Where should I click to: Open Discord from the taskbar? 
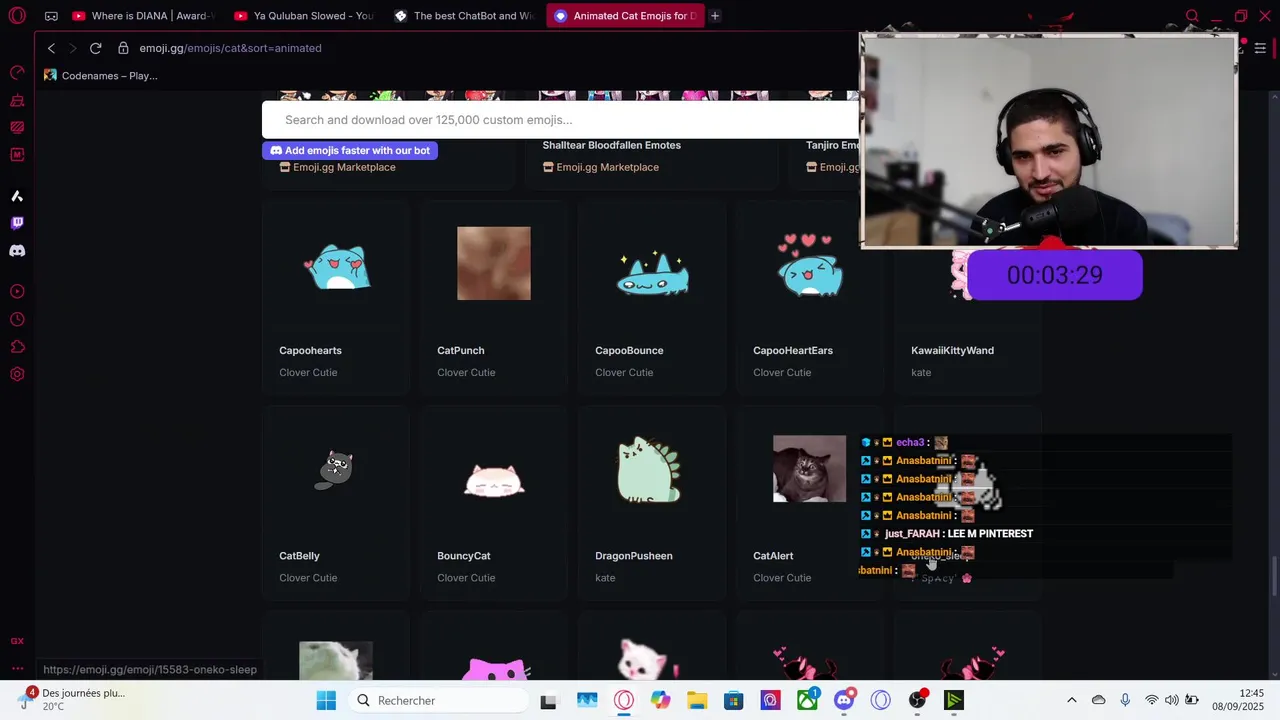(844, 701)
